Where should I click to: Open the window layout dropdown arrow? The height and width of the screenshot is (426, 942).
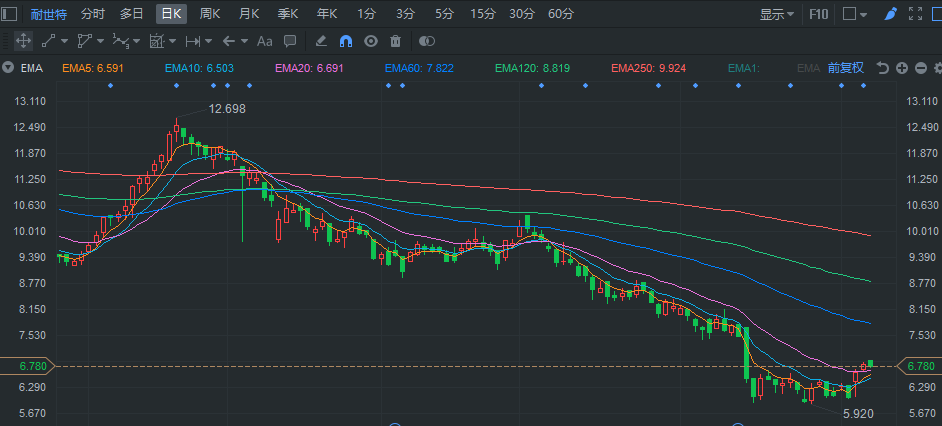click(863, 14)
